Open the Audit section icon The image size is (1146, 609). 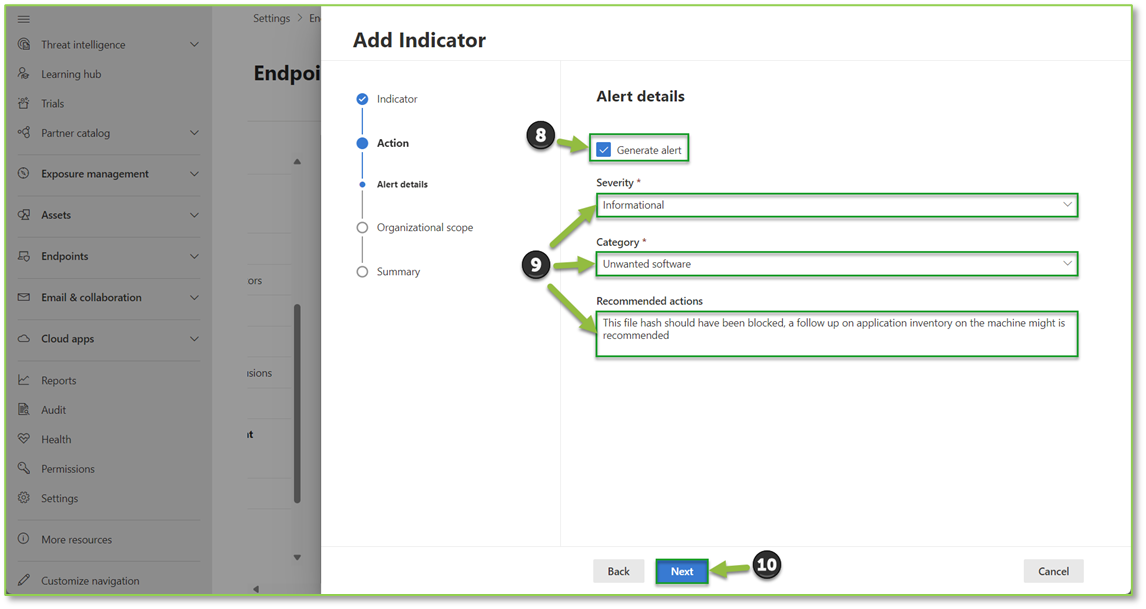click(x=22, y=409)
